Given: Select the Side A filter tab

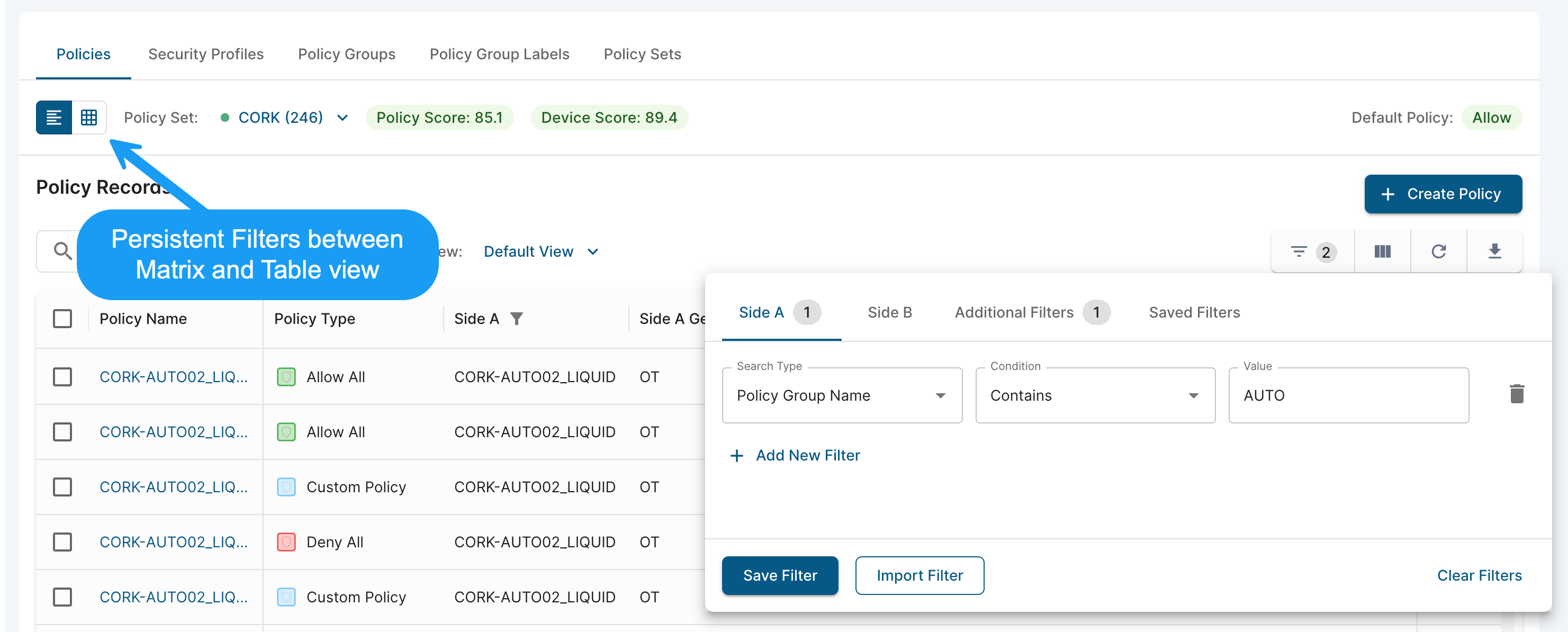Looking at the screenshot, I should point(781,312).
